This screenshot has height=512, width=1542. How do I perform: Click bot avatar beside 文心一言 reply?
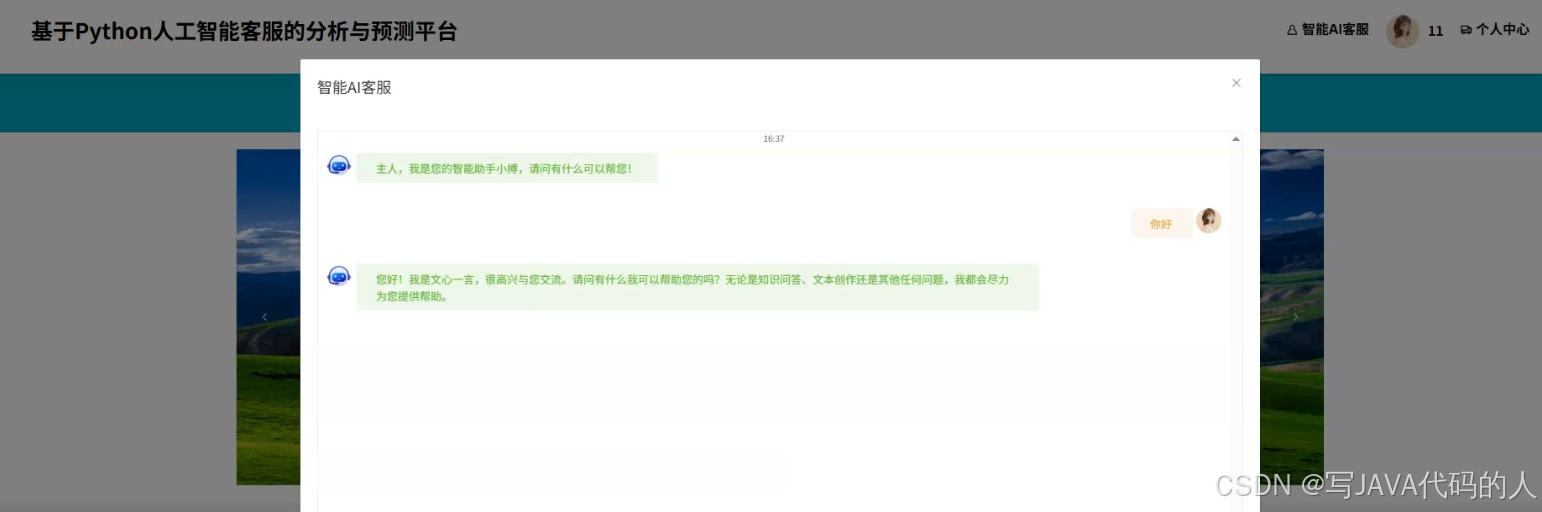[x=339, y=276]
